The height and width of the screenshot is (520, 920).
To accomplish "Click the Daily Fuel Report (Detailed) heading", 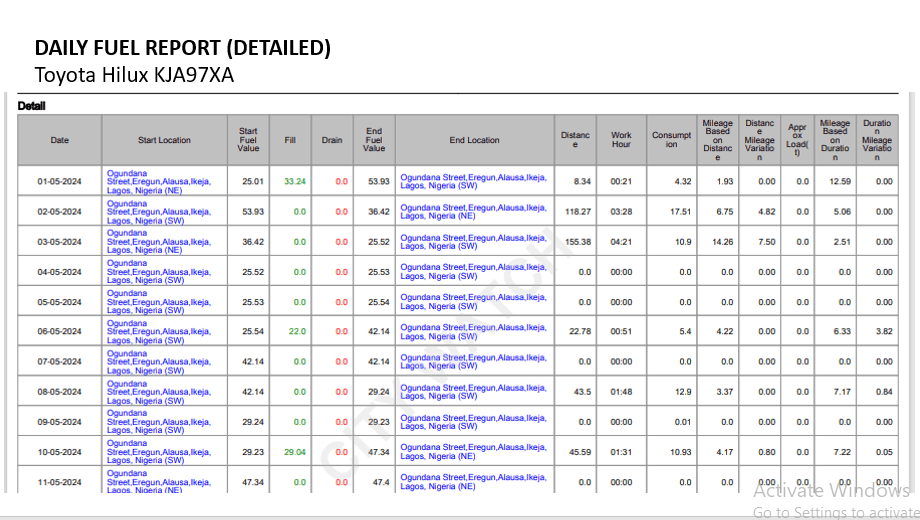I will point(183,48).
